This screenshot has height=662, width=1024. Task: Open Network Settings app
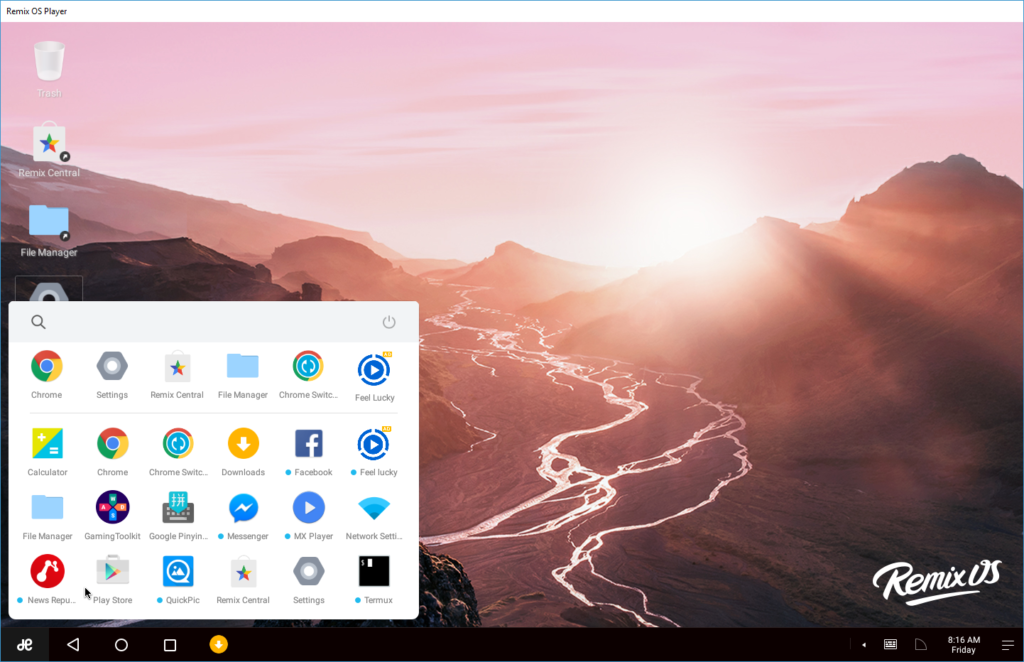click(x=374, y=508)
